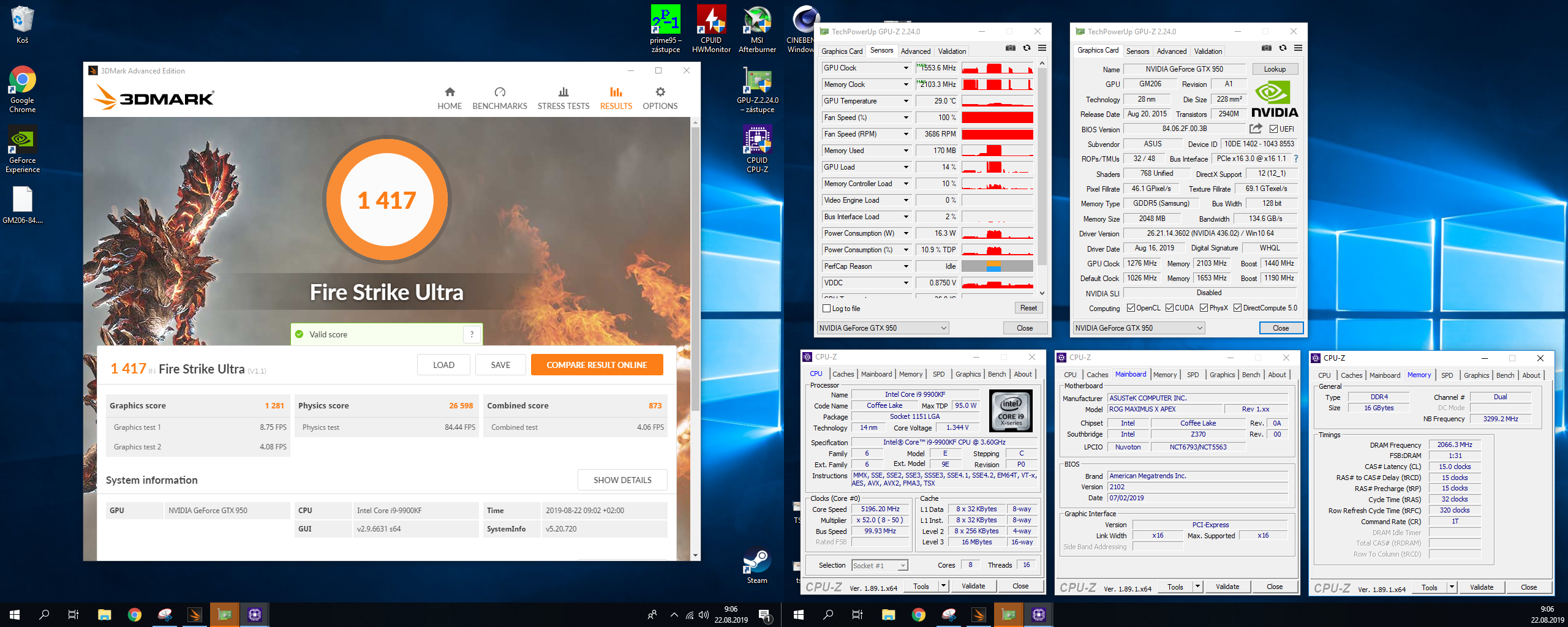Take screenshot in GPU-Z Sensors window
The width and height of the screenshot is (1568, 627).
click(1011, 48)
